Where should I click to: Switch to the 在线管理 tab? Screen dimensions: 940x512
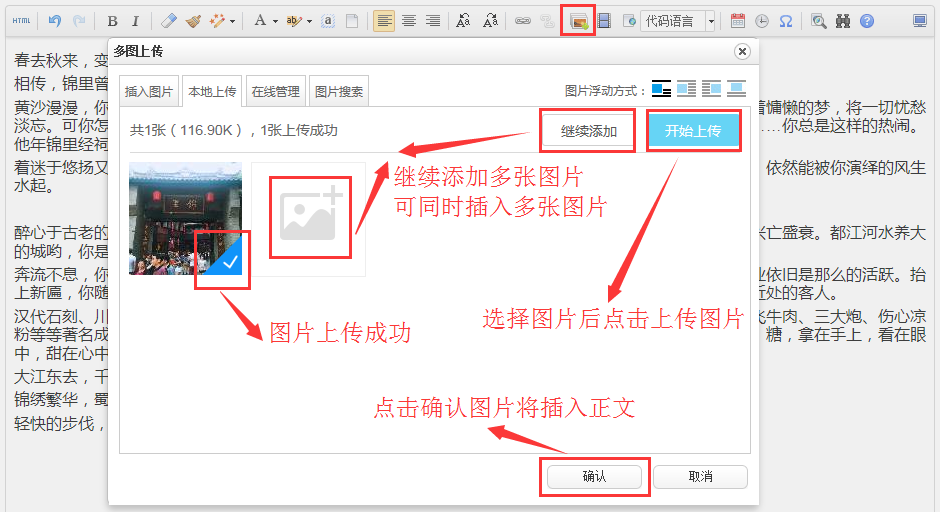[276, 91]
